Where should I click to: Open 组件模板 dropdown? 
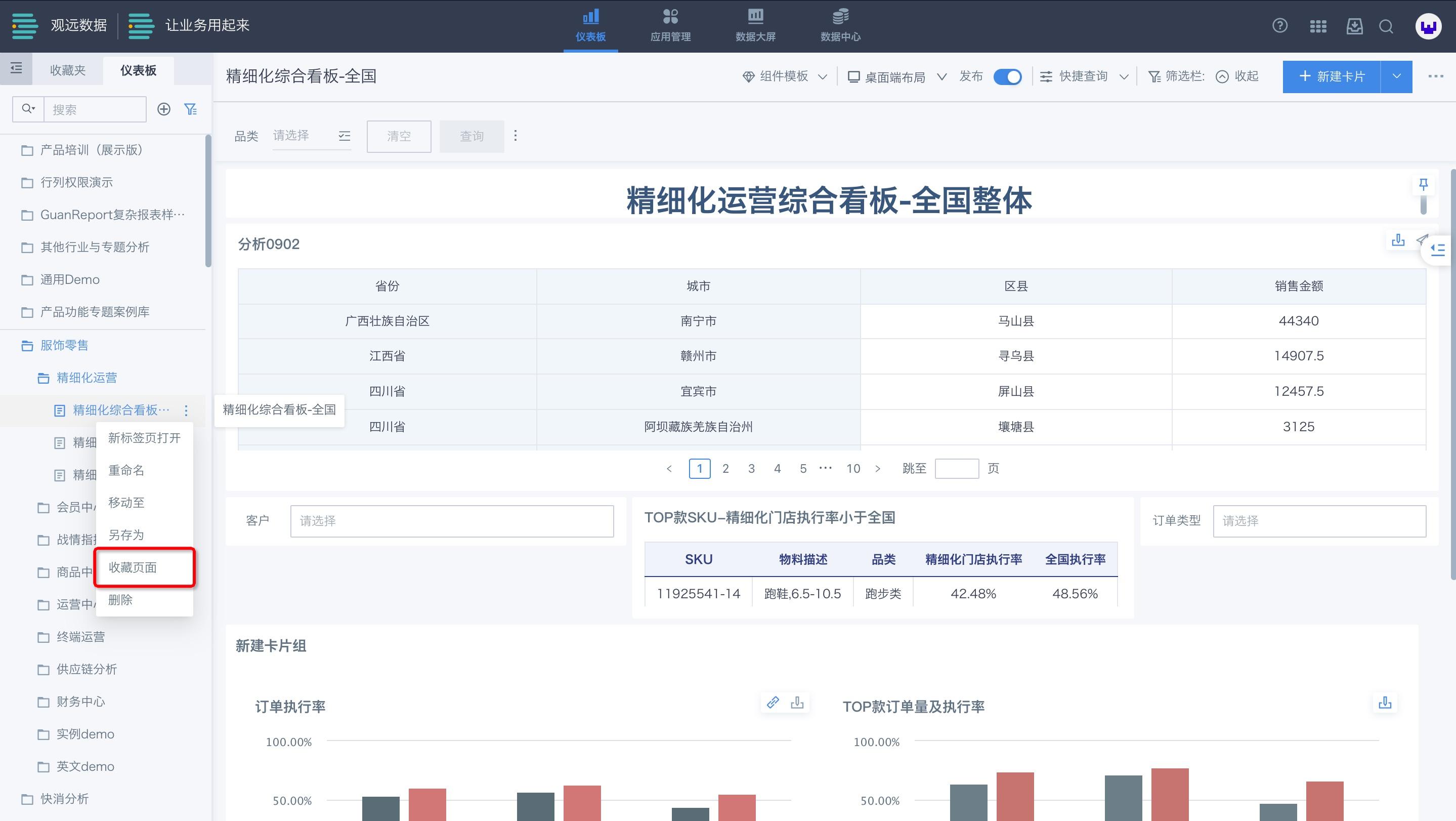tap(785, 76)
